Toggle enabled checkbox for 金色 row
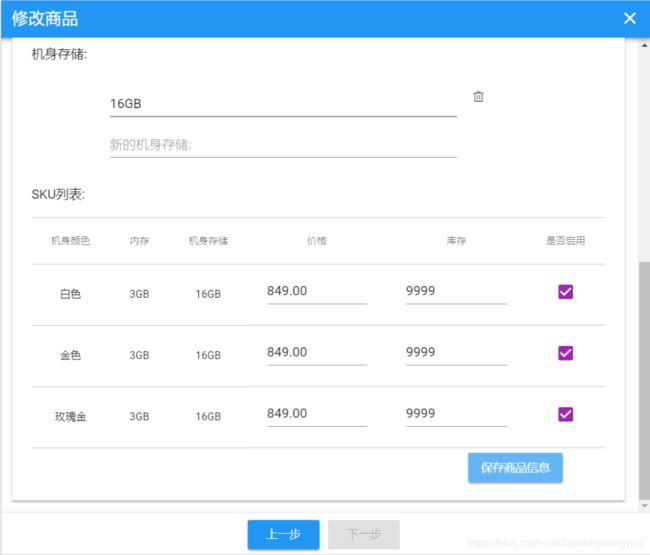 tap(565, 353)
